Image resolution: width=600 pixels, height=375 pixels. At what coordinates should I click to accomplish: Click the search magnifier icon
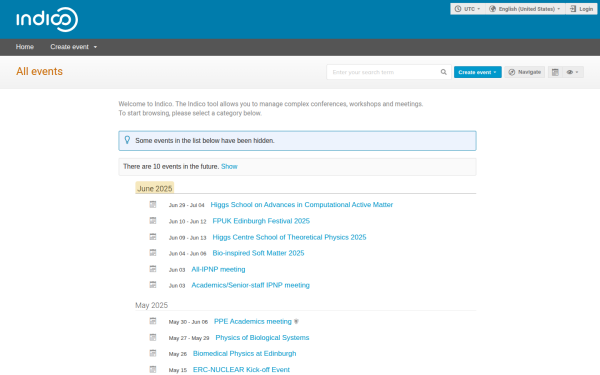tap(443, 72)
